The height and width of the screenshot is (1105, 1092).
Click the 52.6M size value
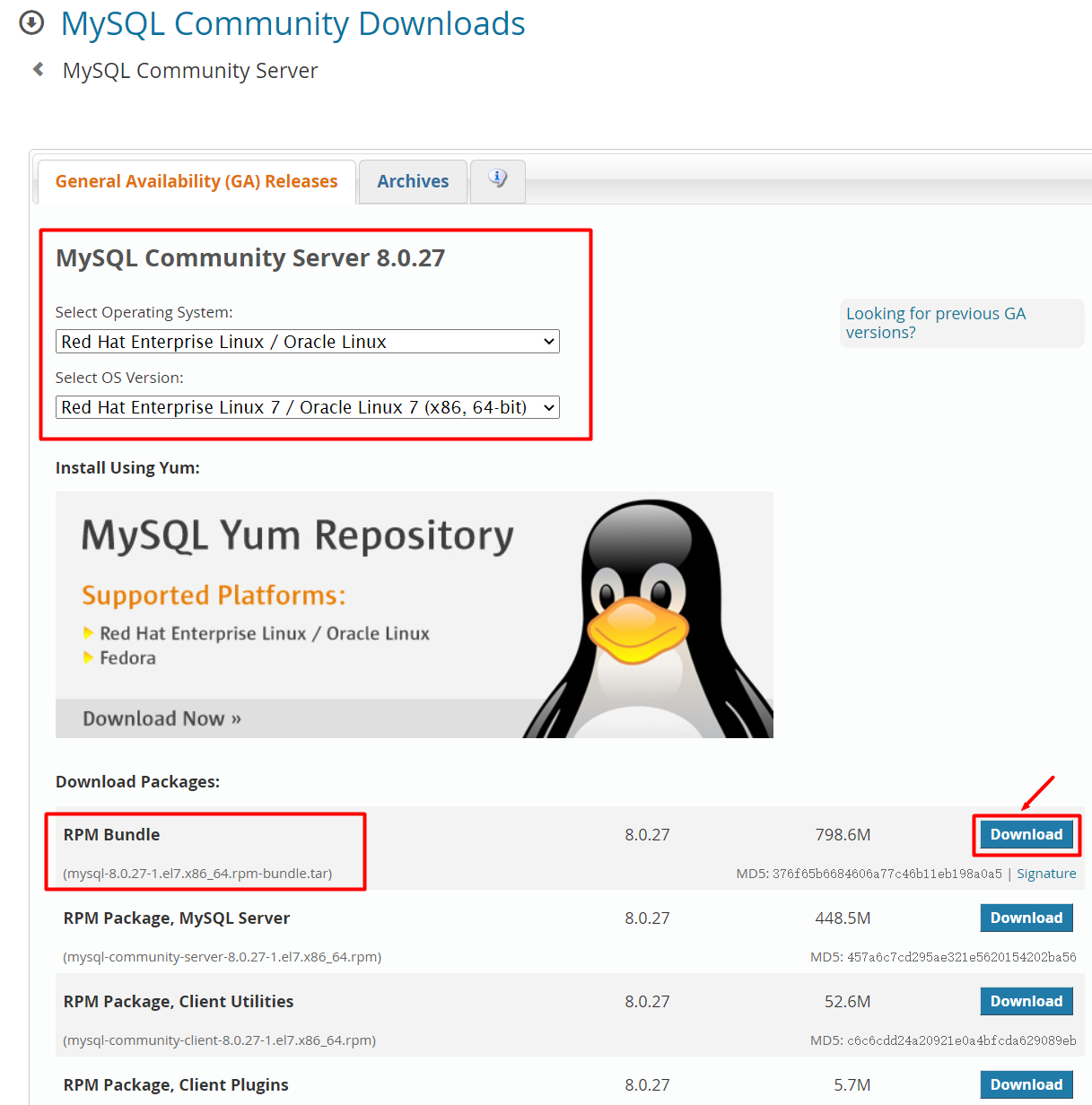pos(847,1001)
